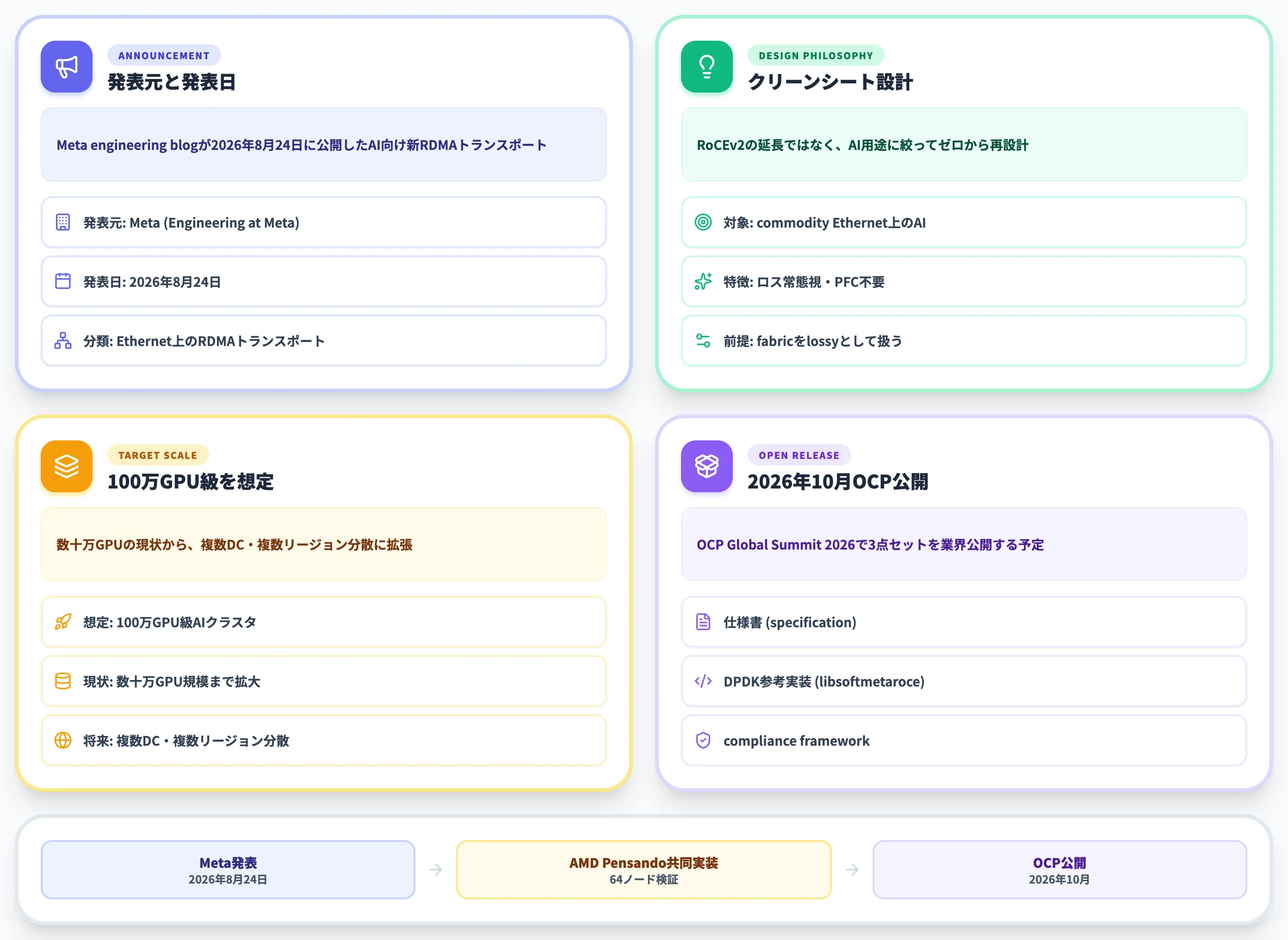Click the heading クリーンシート設計
The image size is (1288, 940).
click(x=830, y=82)
